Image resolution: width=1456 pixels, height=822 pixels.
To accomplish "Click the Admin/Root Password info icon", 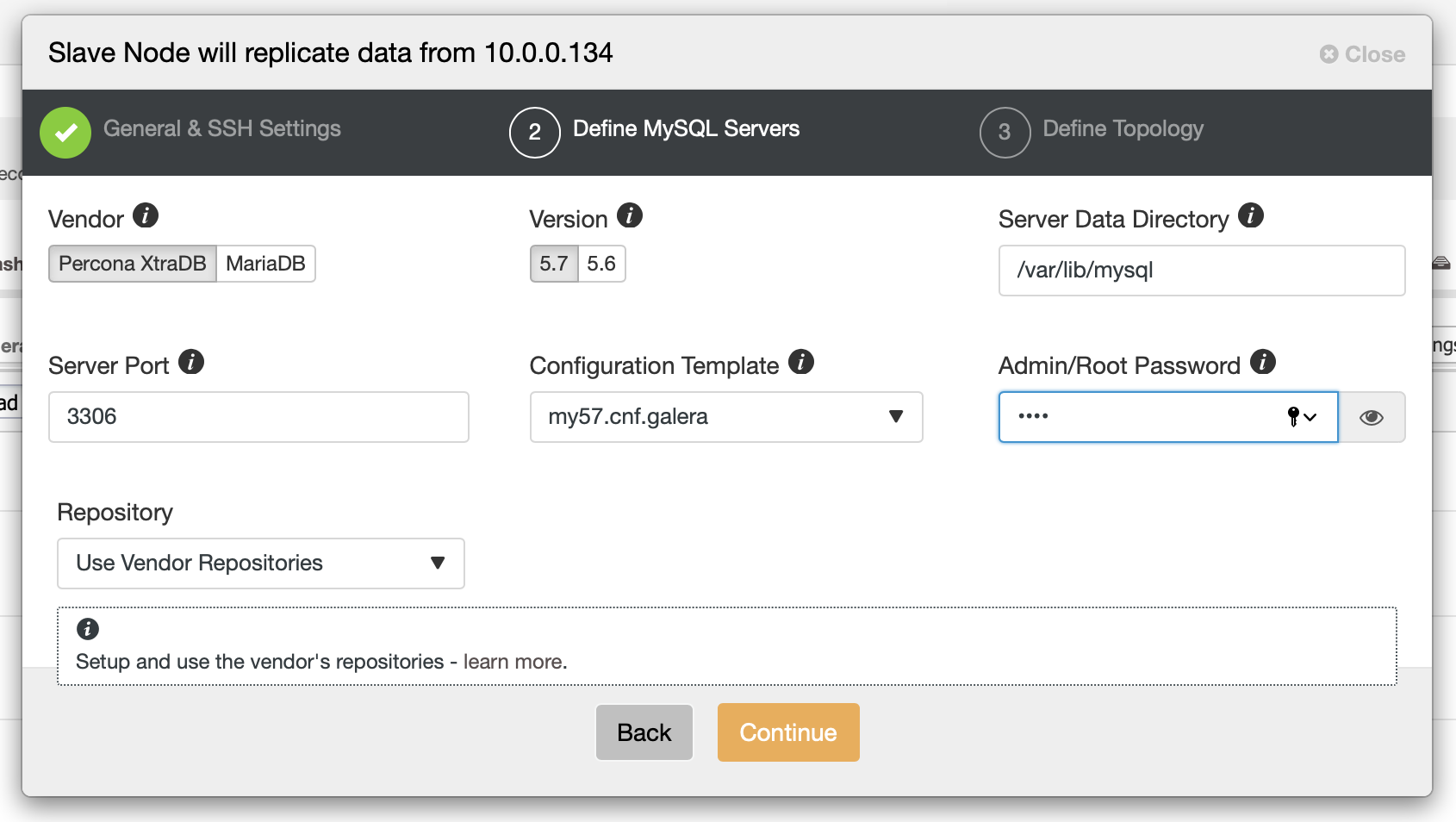I will [x=1263, y=362].
